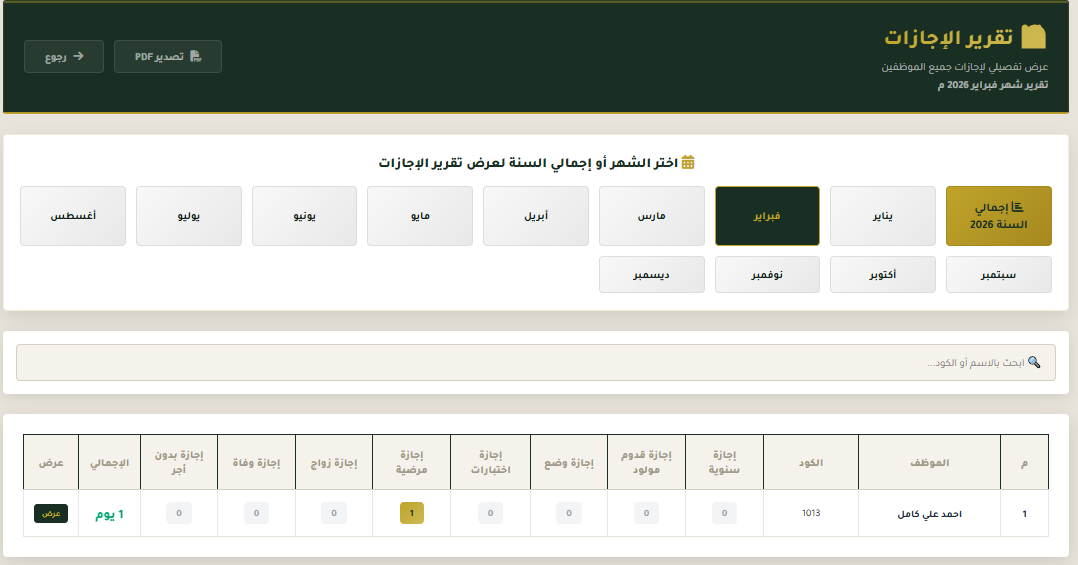This screenshot has height=565, width=1078.
Task: Click the إجازة وضع column header
Action: 569,463
